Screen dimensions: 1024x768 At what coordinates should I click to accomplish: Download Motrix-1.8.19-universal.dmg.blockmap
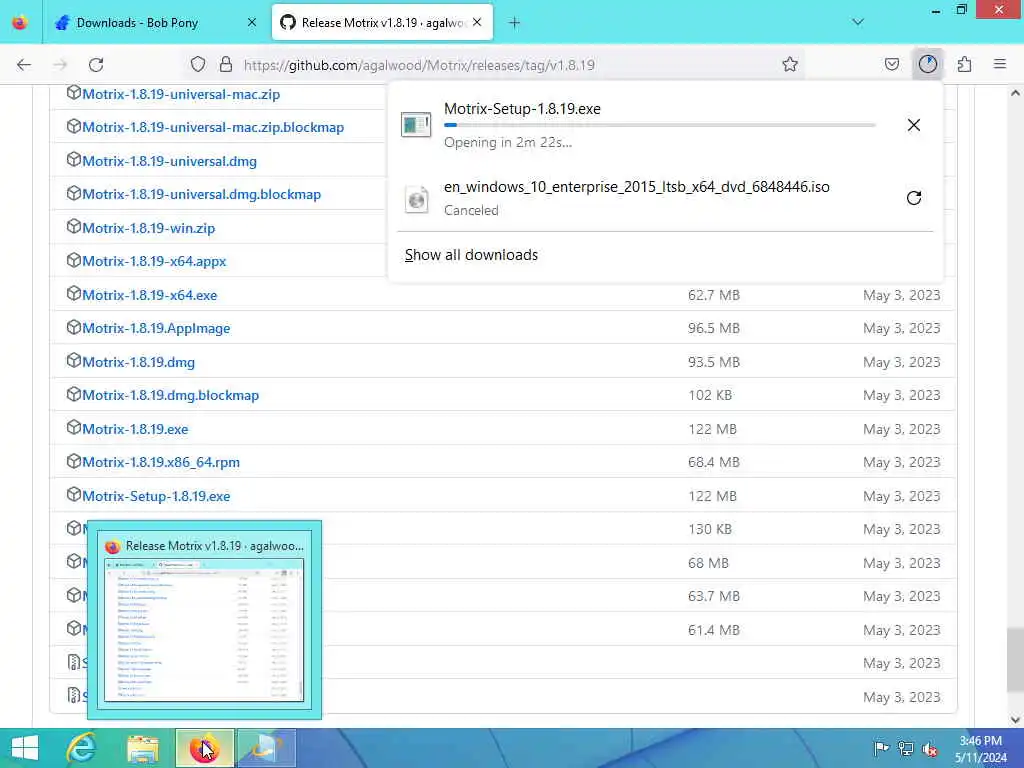201,195
